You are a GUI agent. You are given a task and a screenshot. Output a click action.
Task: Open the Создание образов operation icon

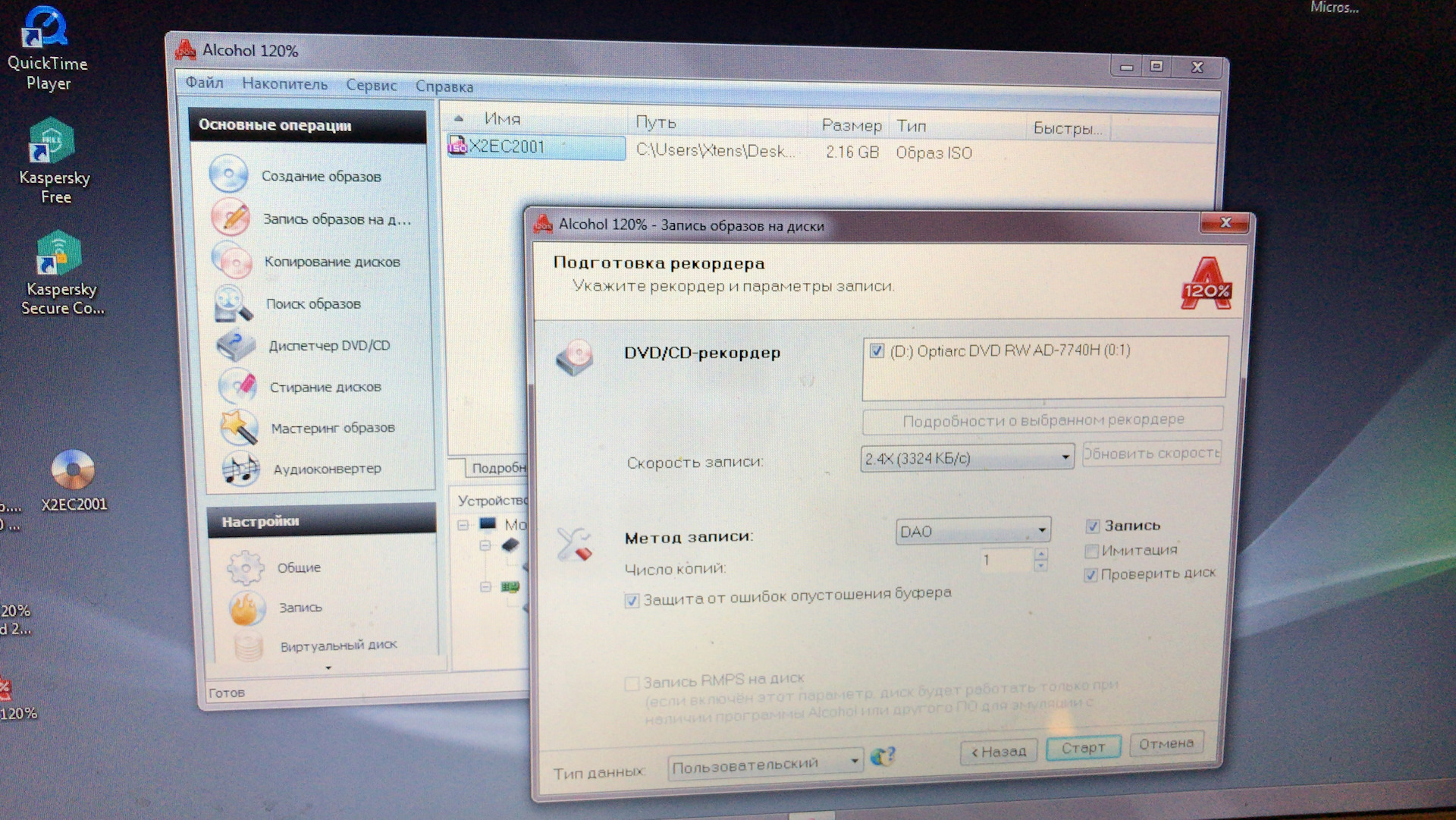228,174
